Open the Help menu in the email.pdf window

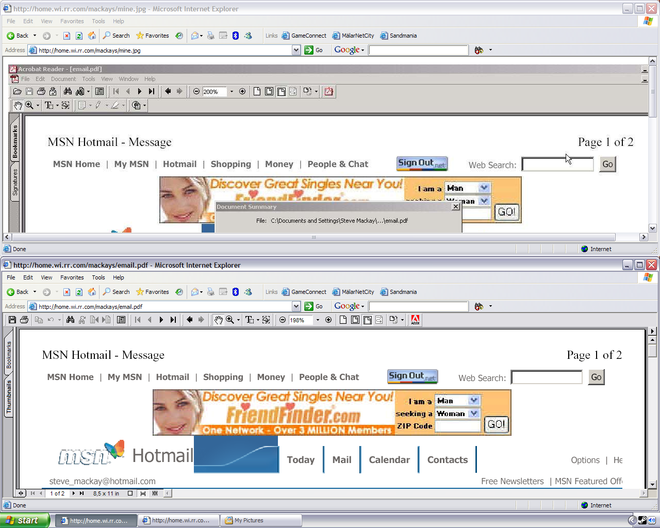click(x=118, y=277)
